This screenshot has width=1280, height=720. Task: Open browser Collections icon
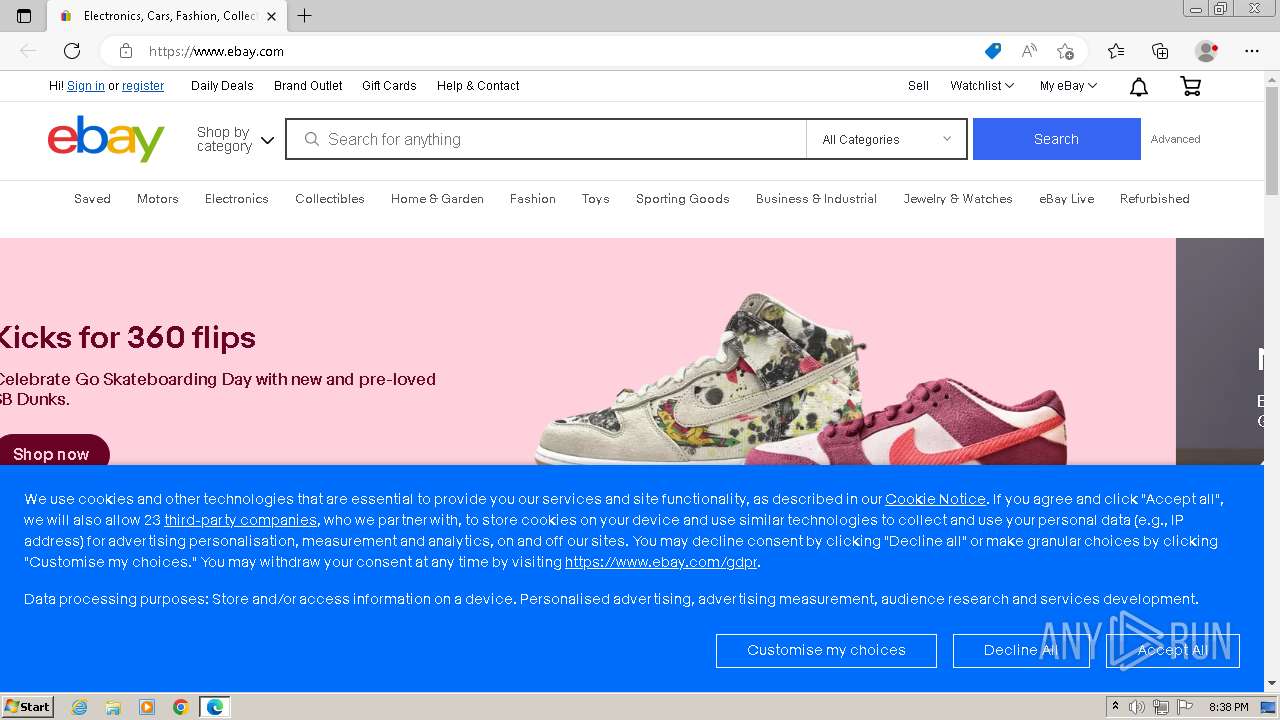pyautogui.click(x=1160, y=51)
